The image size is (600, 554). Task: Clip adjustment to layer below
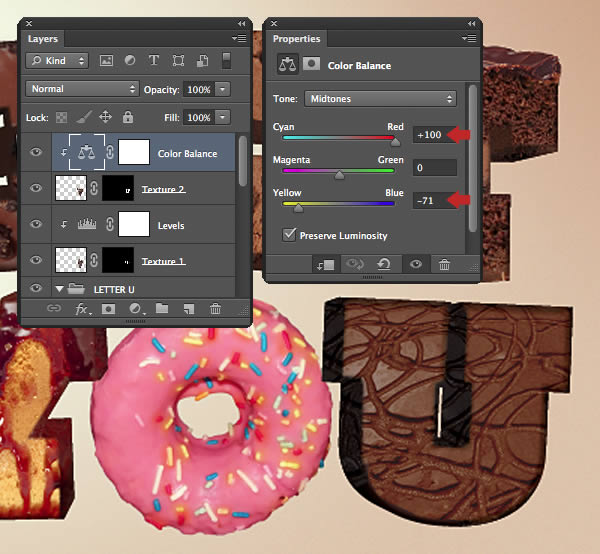[326, 264]
